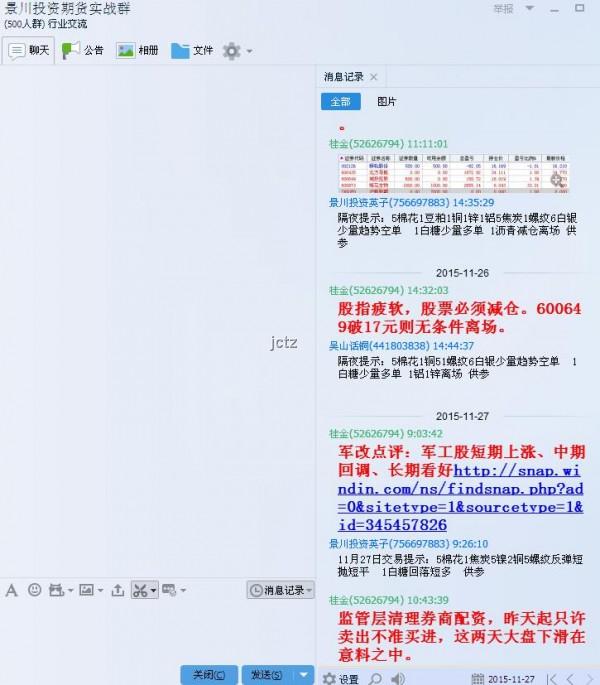Screen dimensions: 600x685
Task: Expand the gear settings dropdown in top toolbar
Action: tap(249, 51)
